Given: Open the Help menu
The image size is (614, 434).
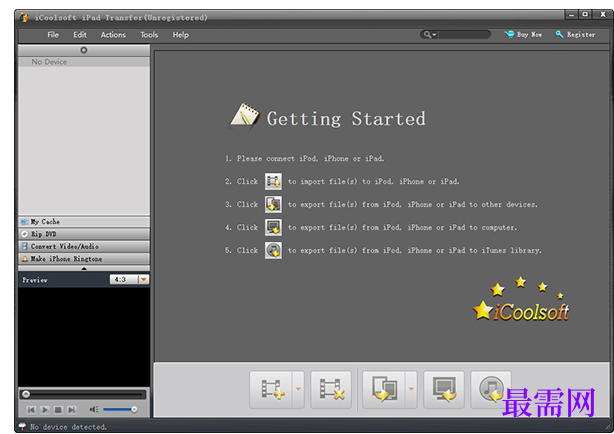Looking at the screenshot, I should (181, 35).
